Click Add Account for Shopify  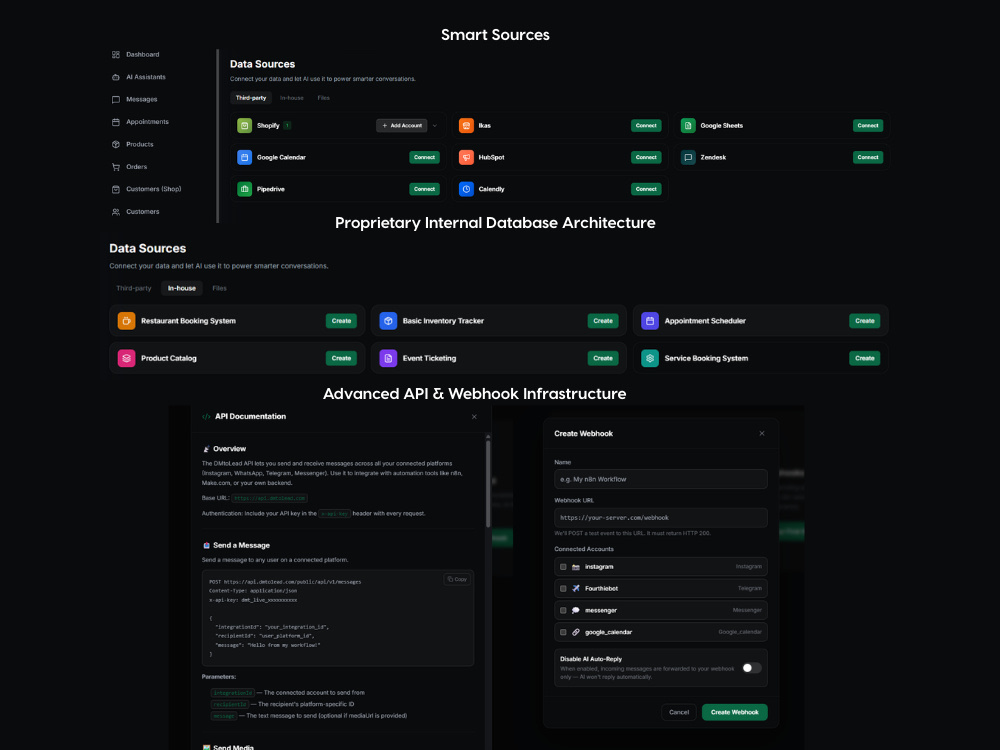tap(402, 126)
